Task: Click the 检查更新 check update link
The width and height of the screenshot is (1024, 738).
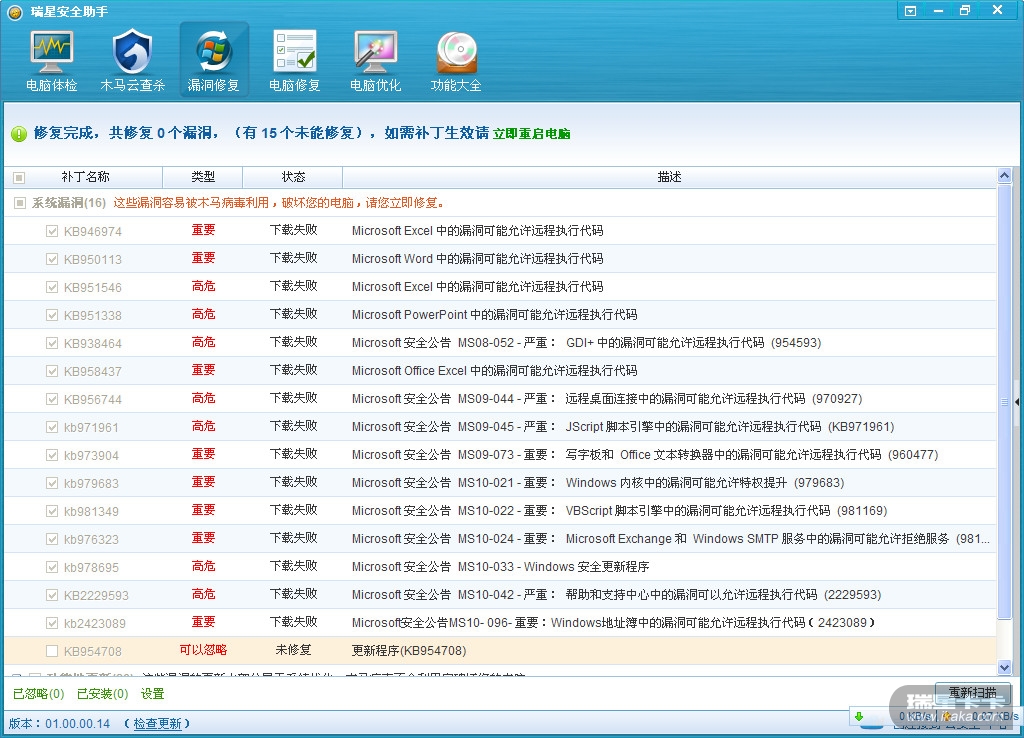Action: [157, 724]
